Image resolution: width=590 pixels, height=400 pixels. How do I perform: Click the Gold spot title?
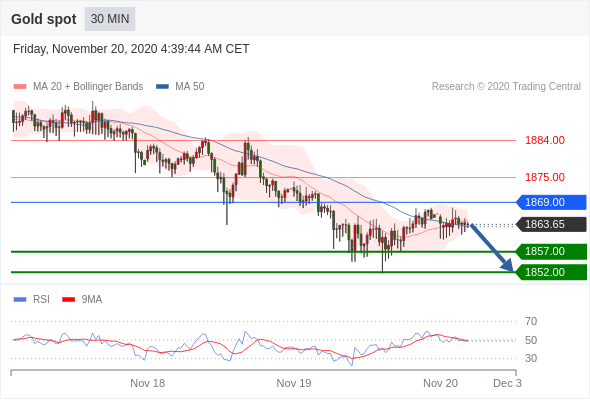44,19
